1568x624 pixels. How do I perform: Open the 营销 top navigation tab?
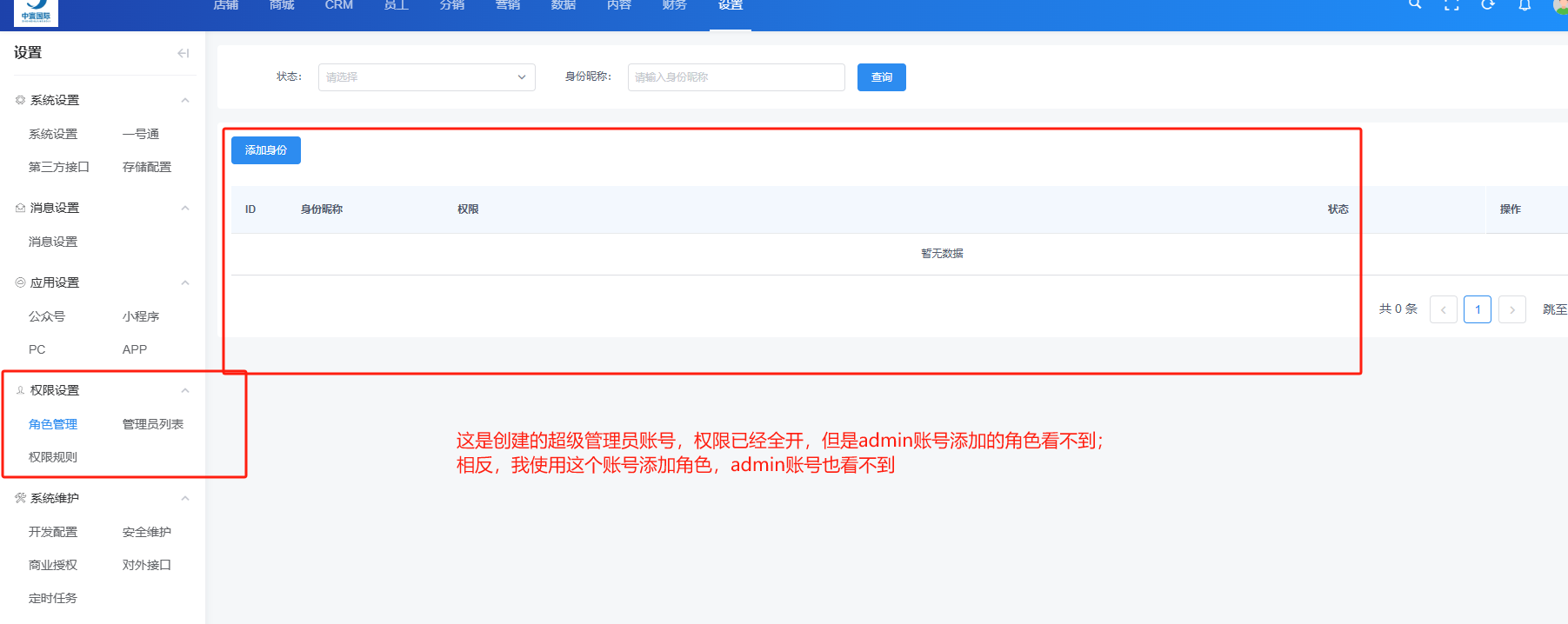(508, 5)
